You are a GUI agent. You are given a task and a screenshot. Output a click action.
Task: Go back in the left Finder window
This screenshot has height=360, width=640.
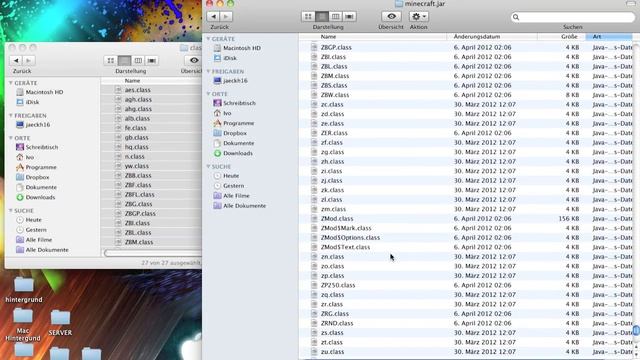[16, 60]
